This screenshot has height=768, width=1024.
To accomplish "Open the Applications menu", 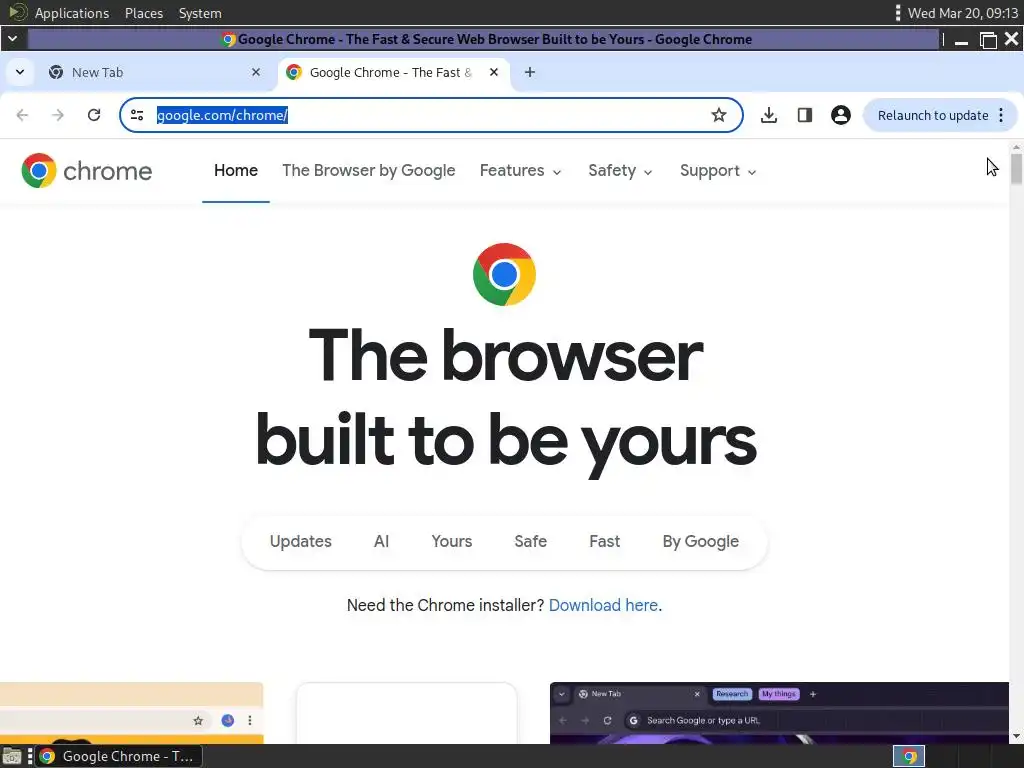I will pos(72,13).
